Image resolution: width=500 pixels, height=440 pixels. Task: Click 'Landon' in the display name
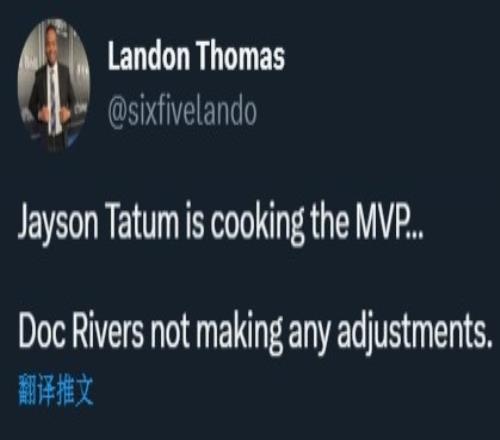click(149, 56)
